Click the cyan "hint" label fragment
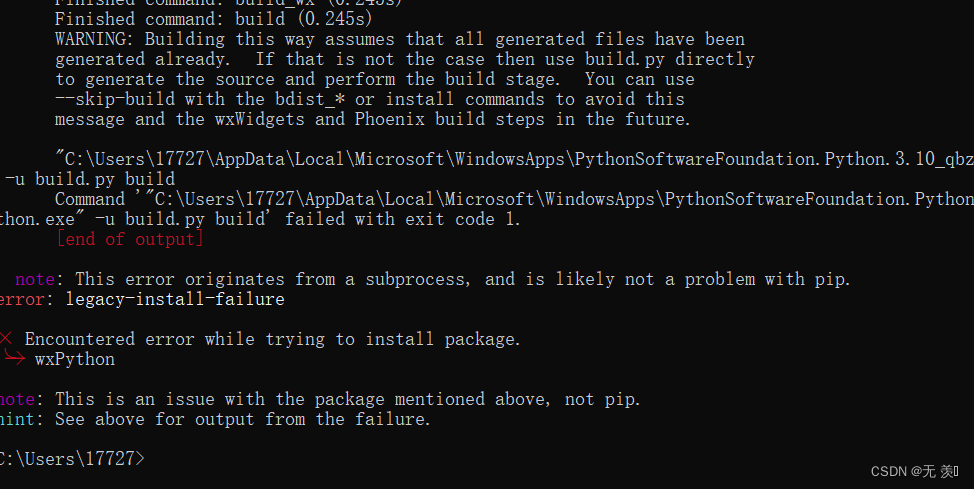Screen dimensions: 974x489 click(17, 419)
